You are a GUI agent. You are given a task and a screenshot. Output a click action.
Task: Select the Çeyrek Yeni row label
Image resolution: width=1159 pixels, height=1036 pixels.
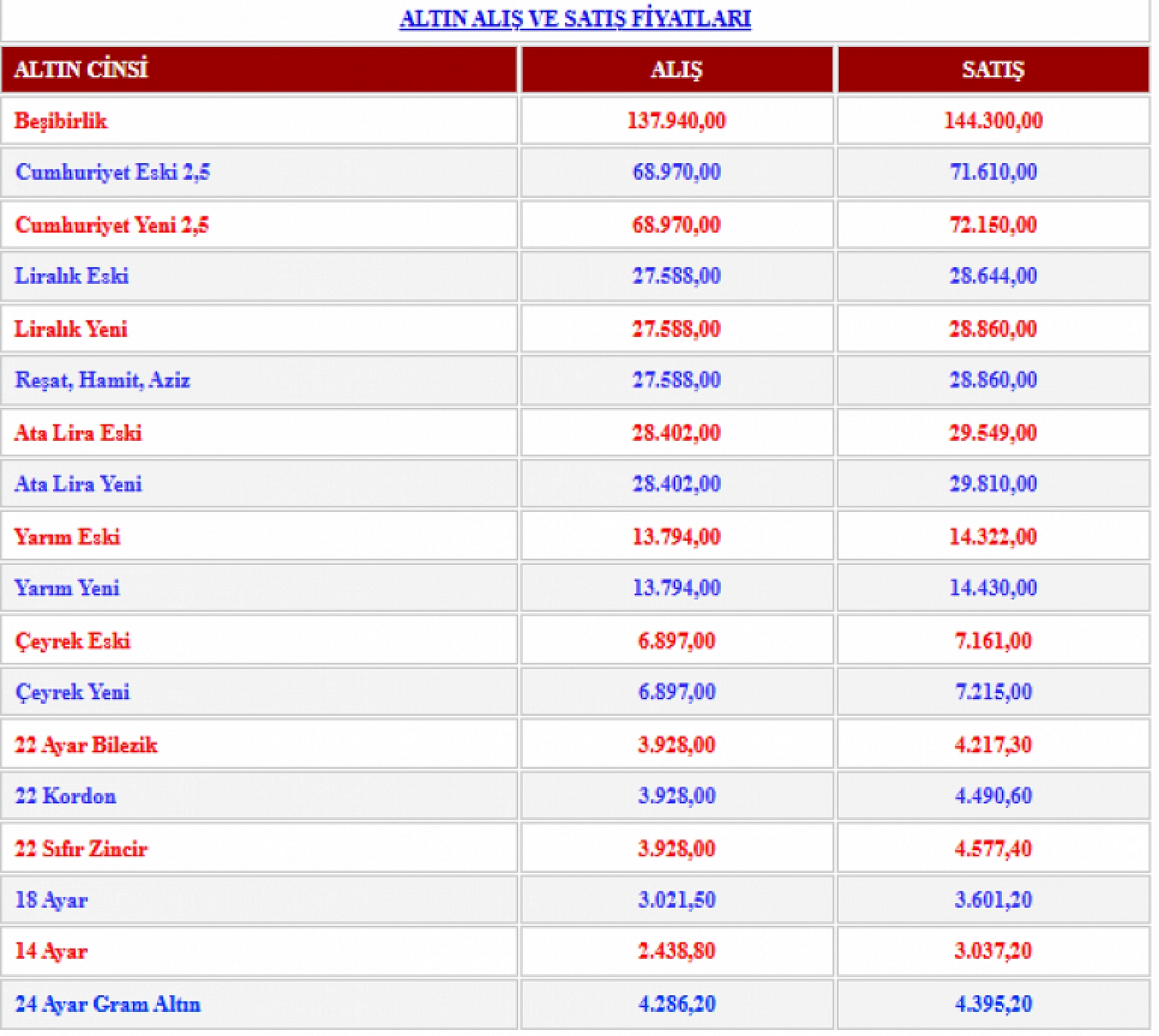click(x=72, y=692)
